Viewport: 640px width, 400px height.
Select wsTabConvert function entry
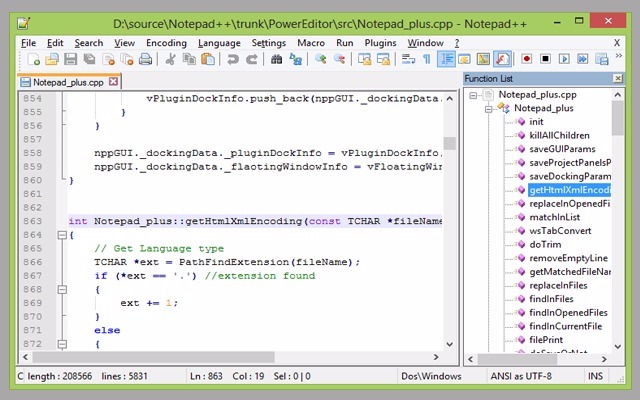(x=560, y=231)
